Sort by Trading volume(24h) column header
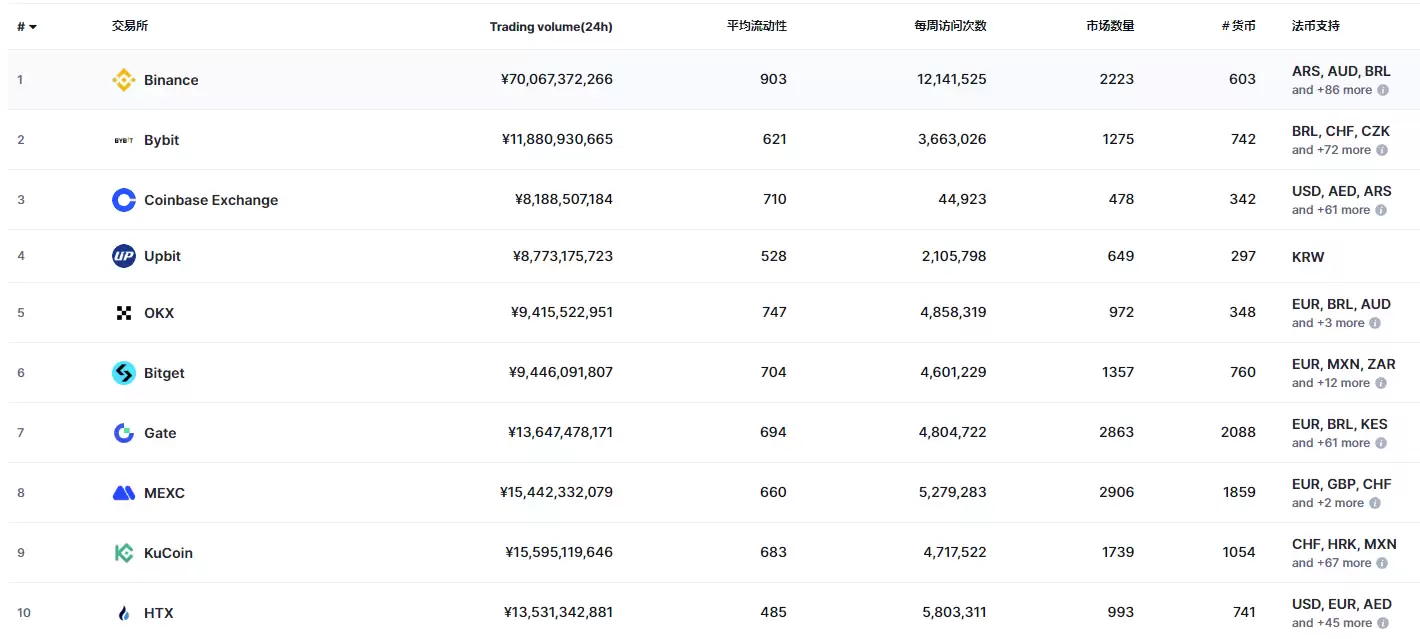Viewport: 1420px width, 639px height. tap(550, 27)
